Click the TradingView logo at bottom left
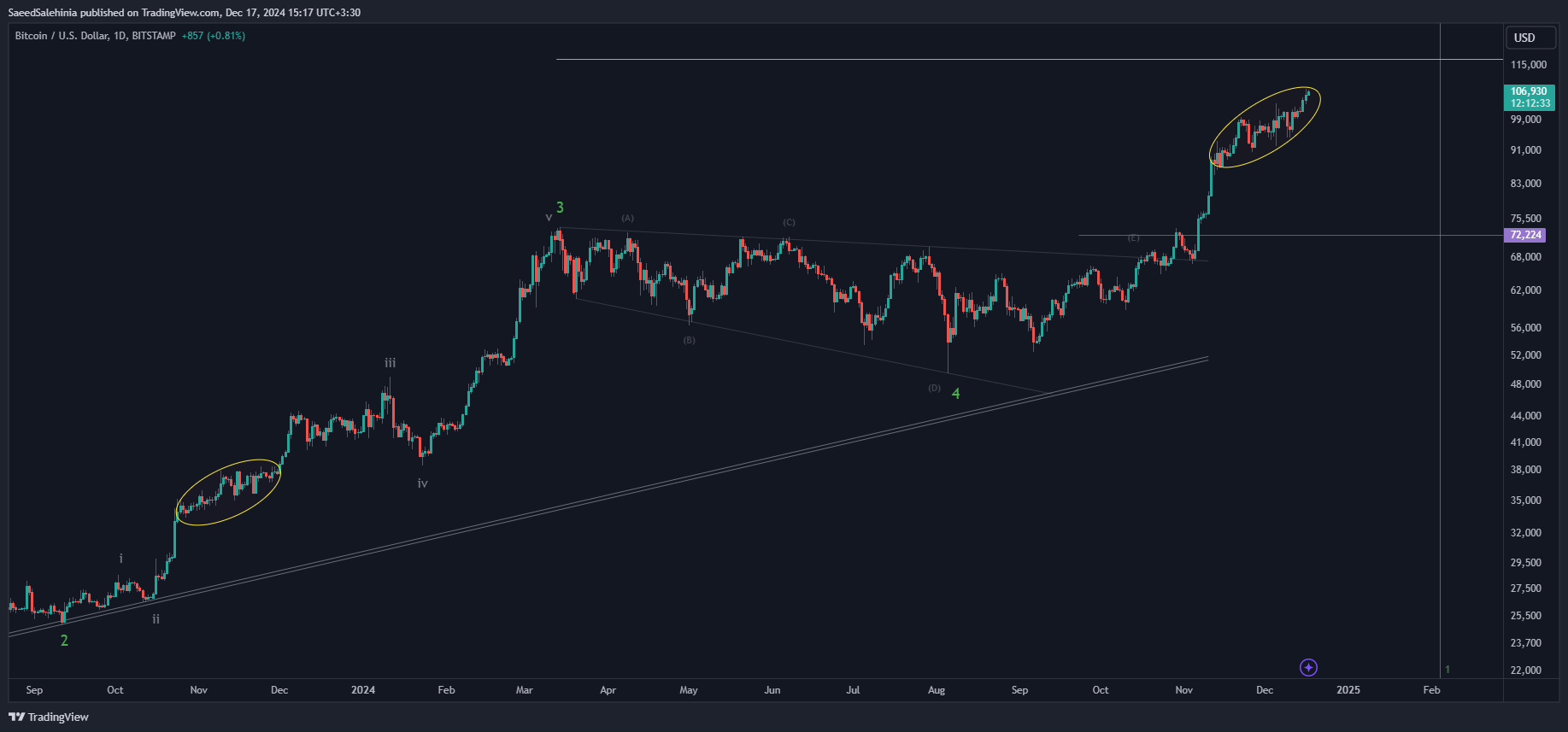This screenshot has height=732, width=1568. coord(49,717)
